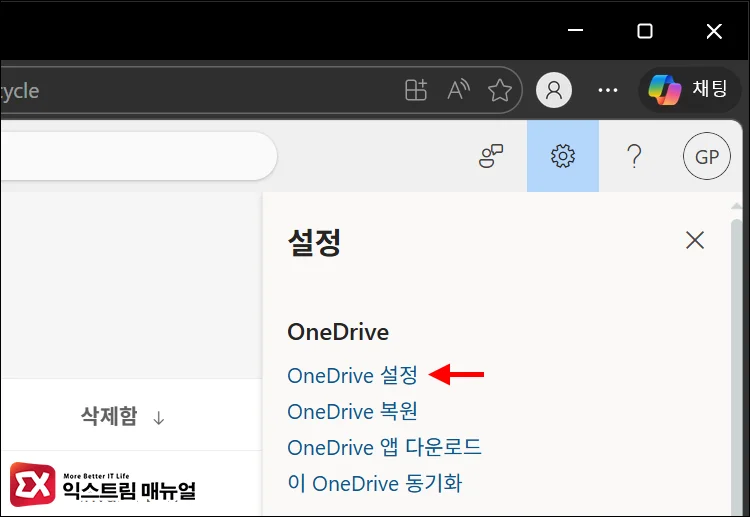Close the browser window
Screen dimensions: 750x517
[714, 31]
